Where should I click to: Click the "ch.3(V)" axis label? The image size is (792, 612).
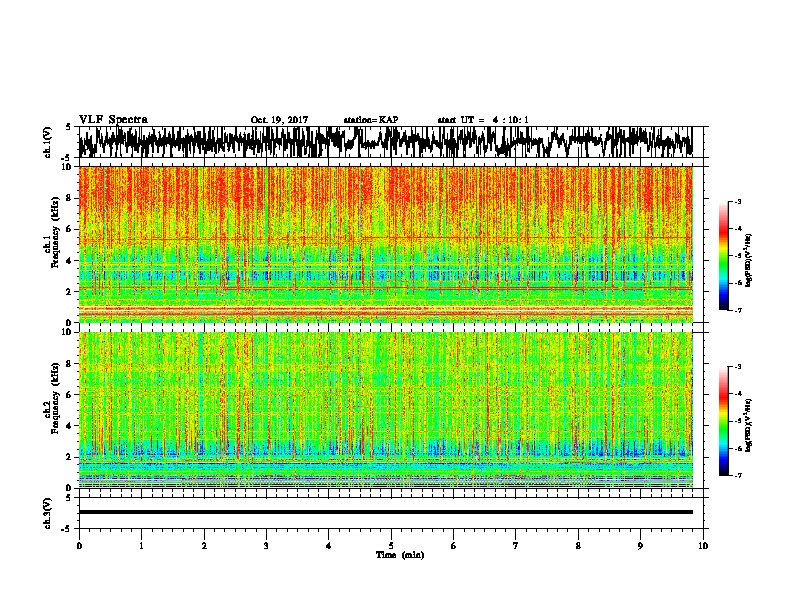47,513
